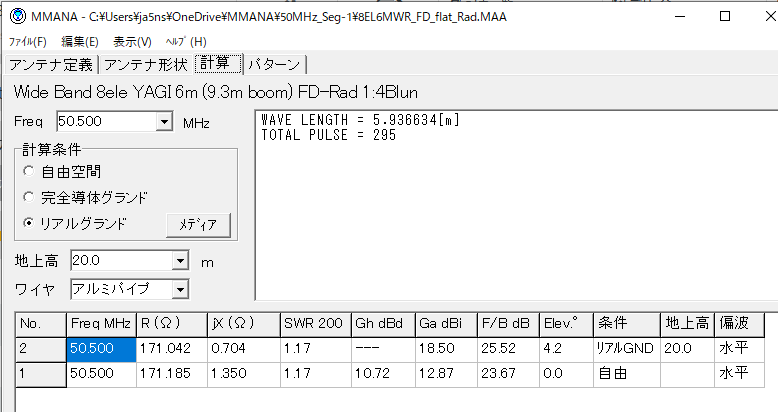Expand the ワイヤ material dropdown

(179, 290)
